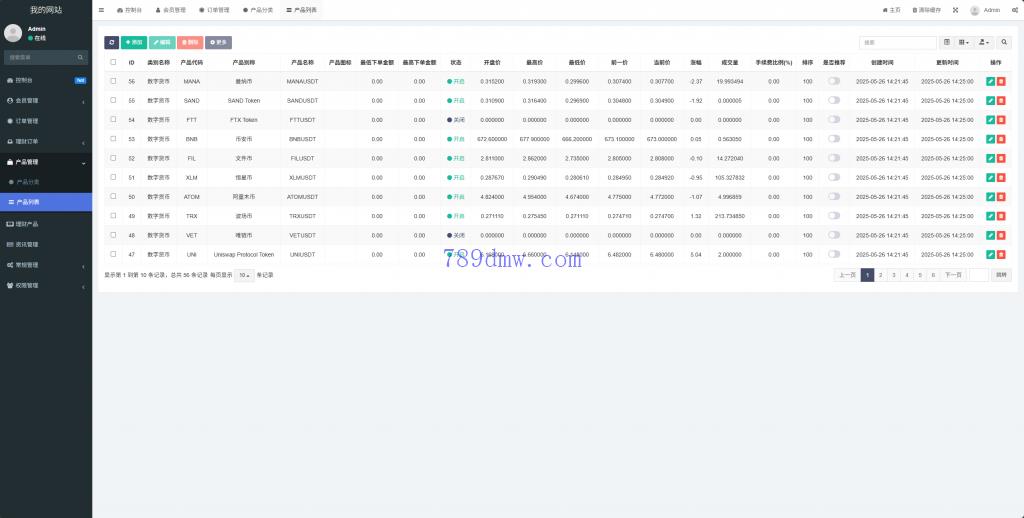Switch to the 订单管理 tab

(213, 9)
